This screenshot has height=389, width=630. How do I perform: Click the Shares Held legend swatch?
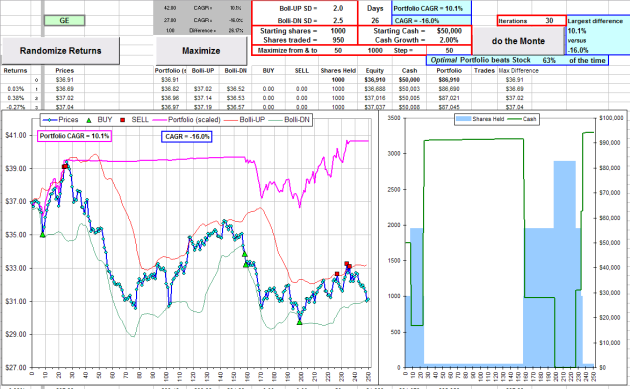point(463,119)
